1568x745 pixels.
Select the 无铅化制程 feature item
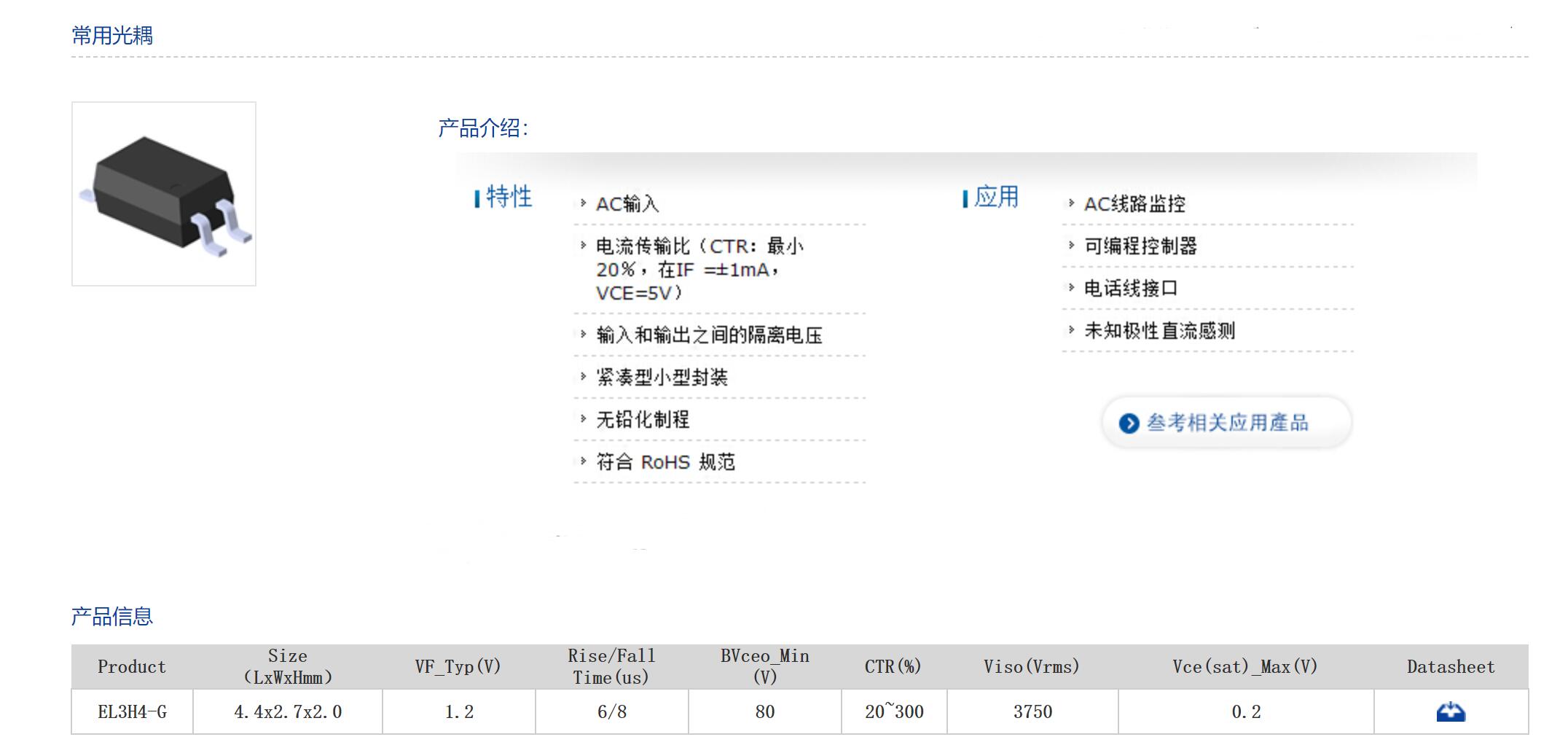pos(643,420)
